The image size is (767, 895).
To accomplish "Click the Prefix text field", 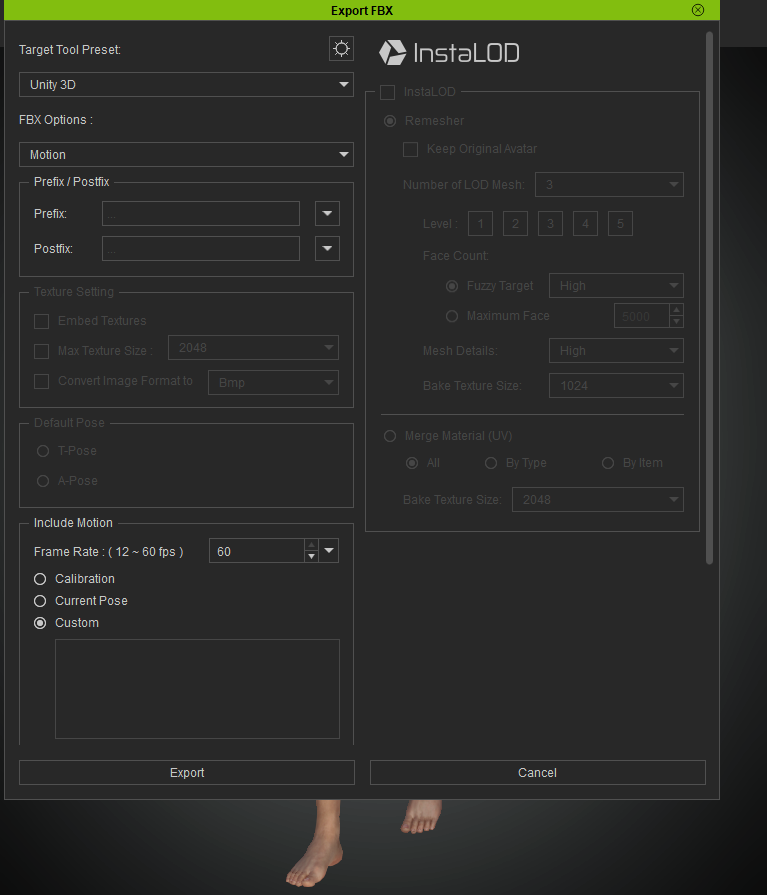I will pos(200,214).
